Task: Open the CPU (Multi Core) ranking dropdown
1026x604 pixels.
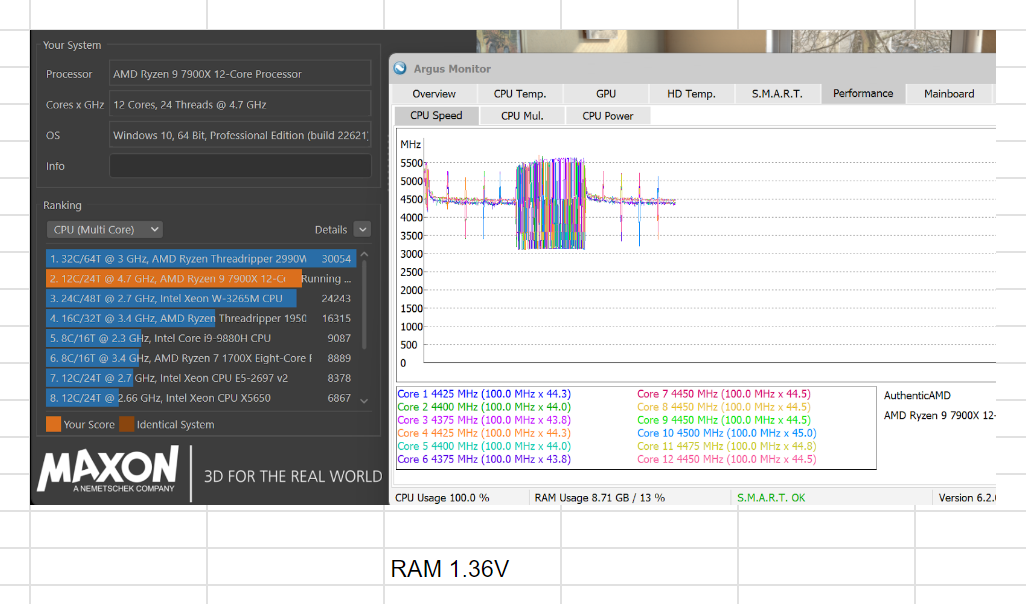Action: 105,230
